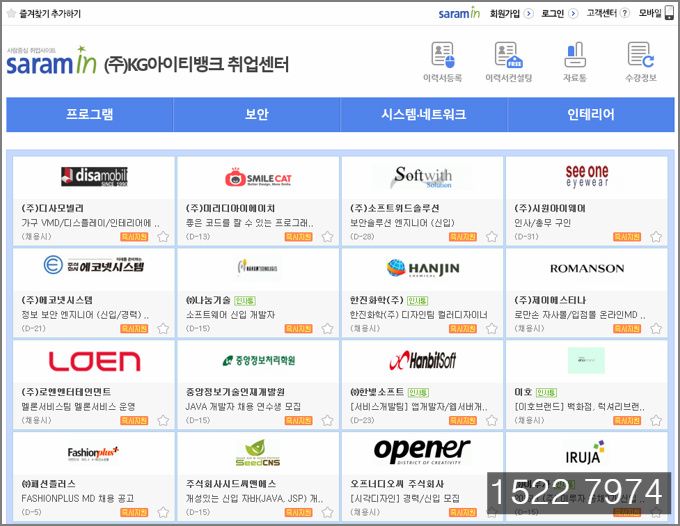Screen dimensions: 680x526
Task: Favorite the 나눔기술 job with star
Action: coord(327,329)
